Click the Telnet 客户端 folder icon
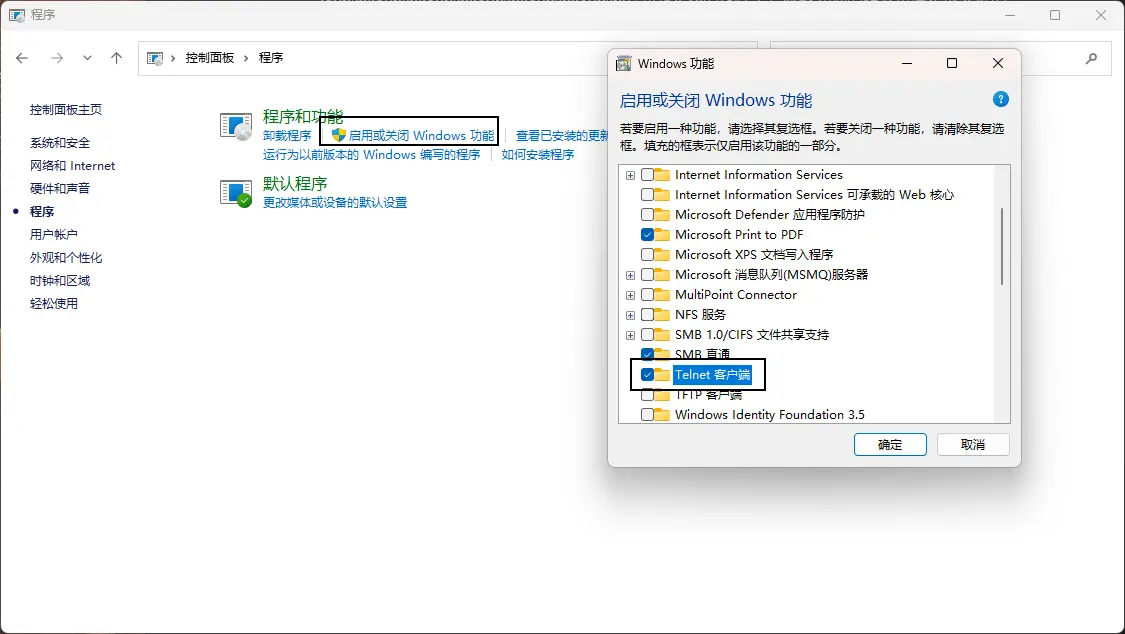This screenshot has width=1125, height=634. [662, 374]
